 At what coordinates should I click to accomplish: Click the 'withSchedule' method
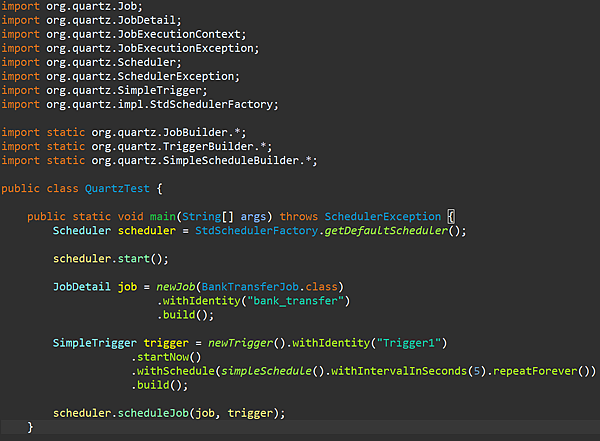coord(175,371)
